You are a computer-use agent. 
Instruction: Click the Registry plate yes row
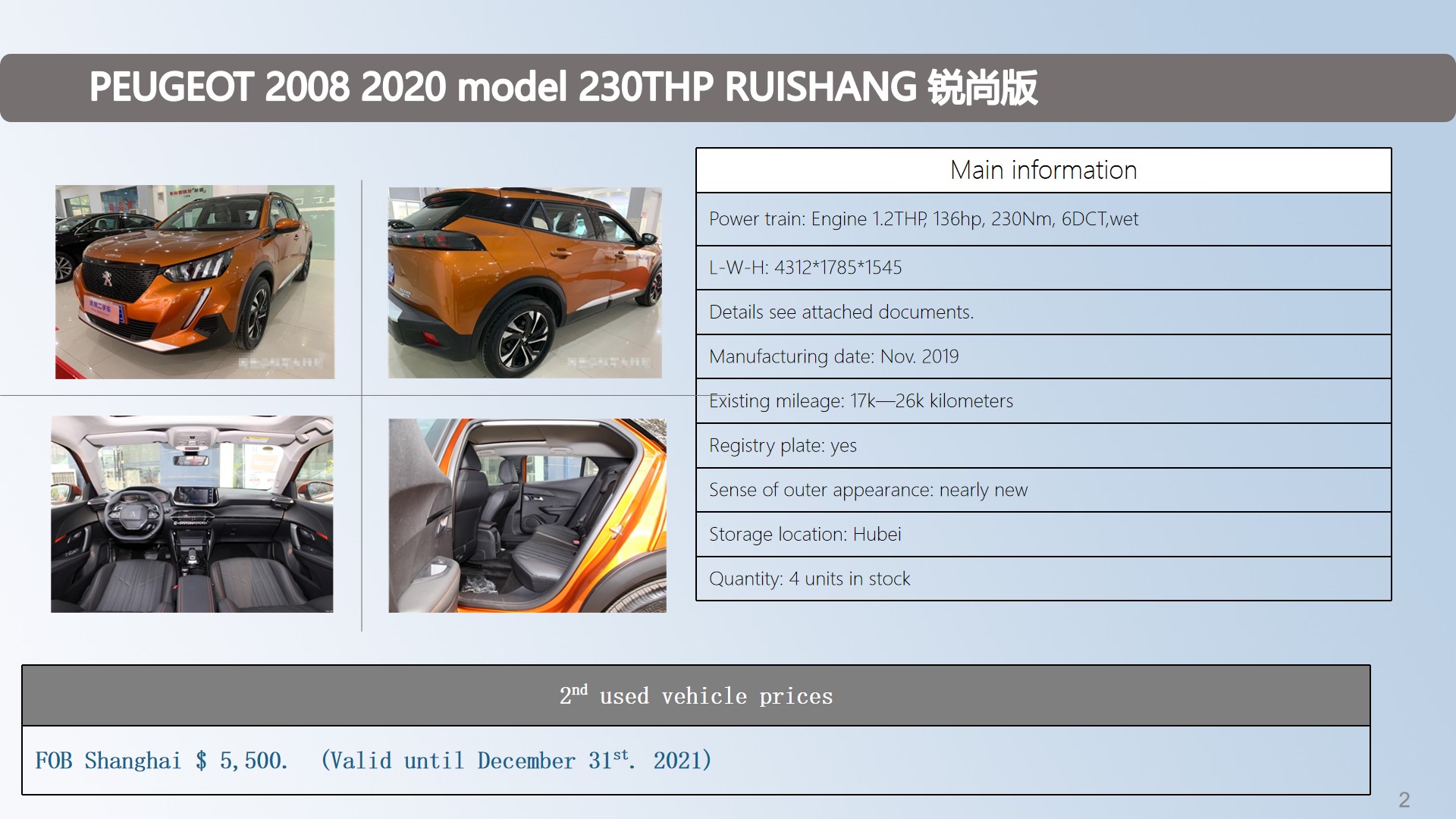(x=782, y=446)
